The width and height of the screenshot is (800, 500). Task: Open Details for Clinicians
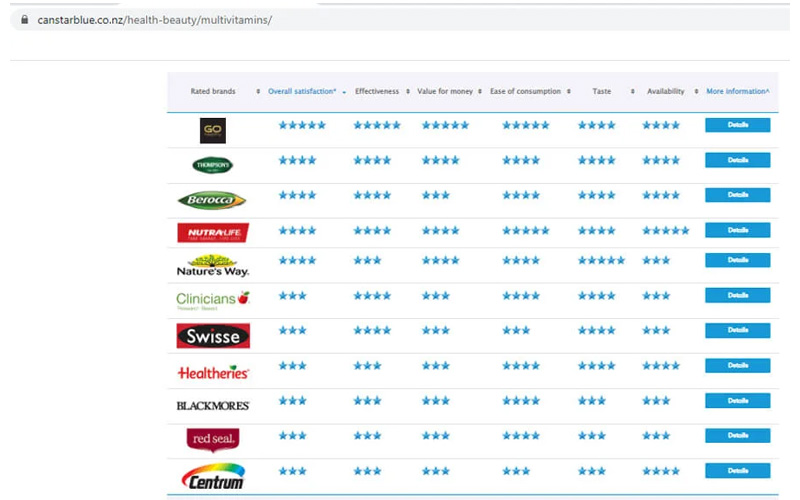click(x=738, y=295)
